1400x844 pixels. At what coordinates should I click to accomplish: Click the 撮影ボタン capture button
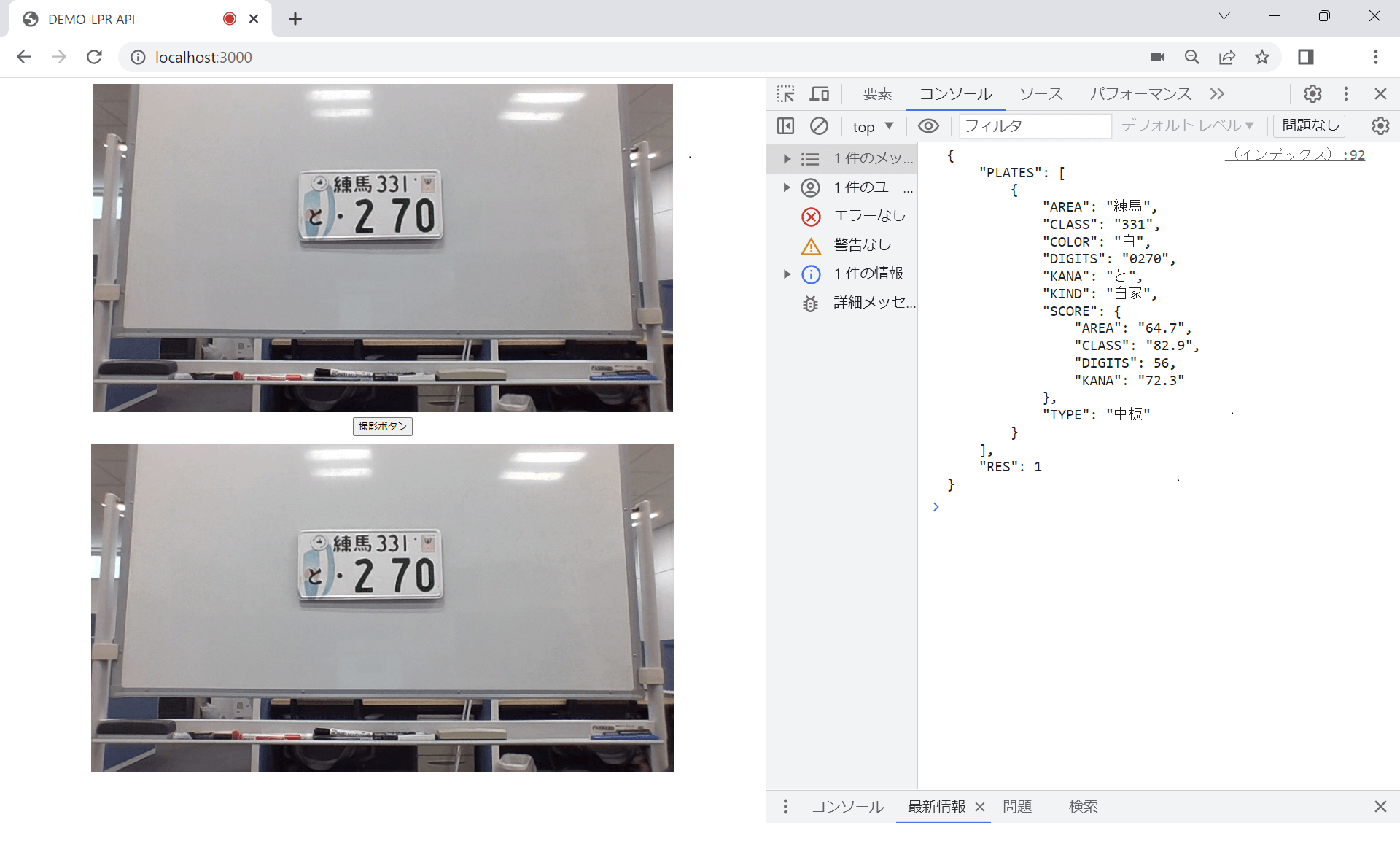click(x=382, y=426)
